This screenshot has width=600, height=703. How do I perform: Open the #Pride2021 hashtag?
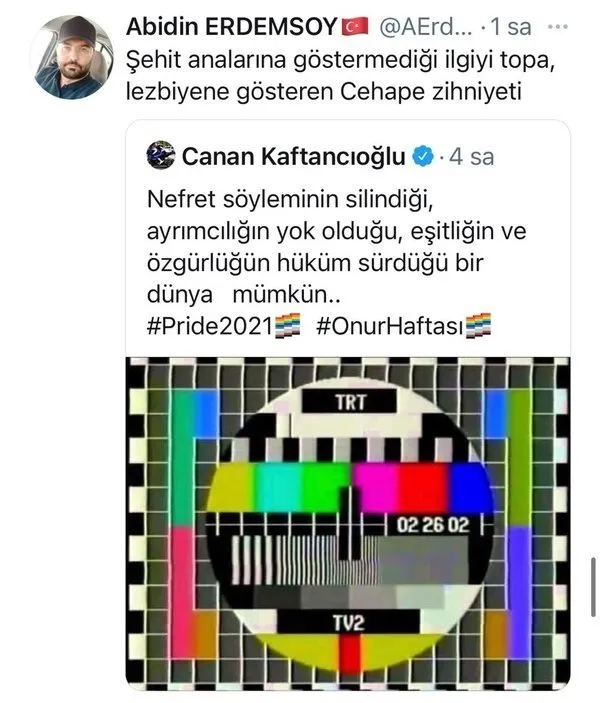point(210,326)
